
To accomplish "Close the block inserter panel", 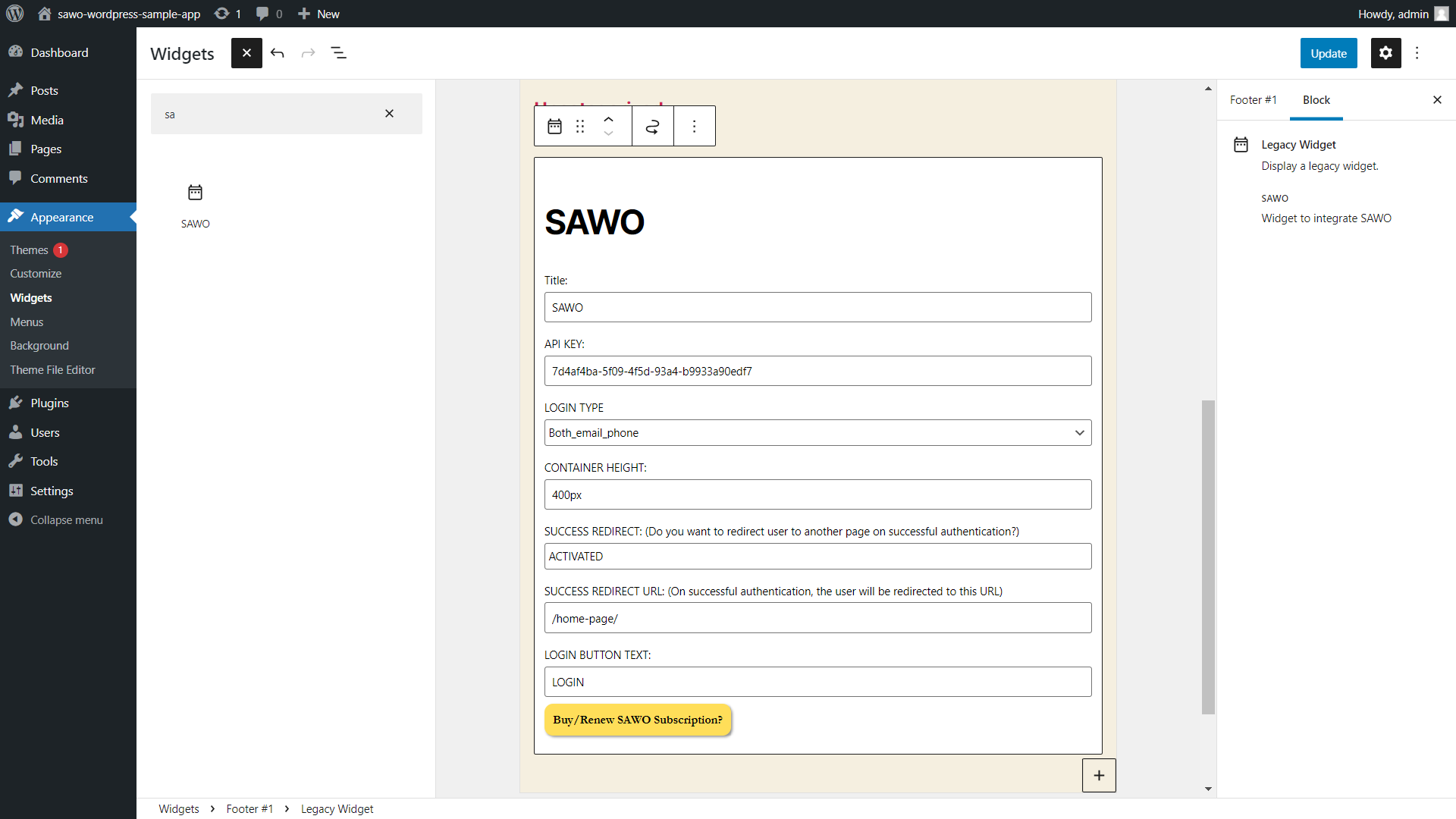I will coord(246,53).
